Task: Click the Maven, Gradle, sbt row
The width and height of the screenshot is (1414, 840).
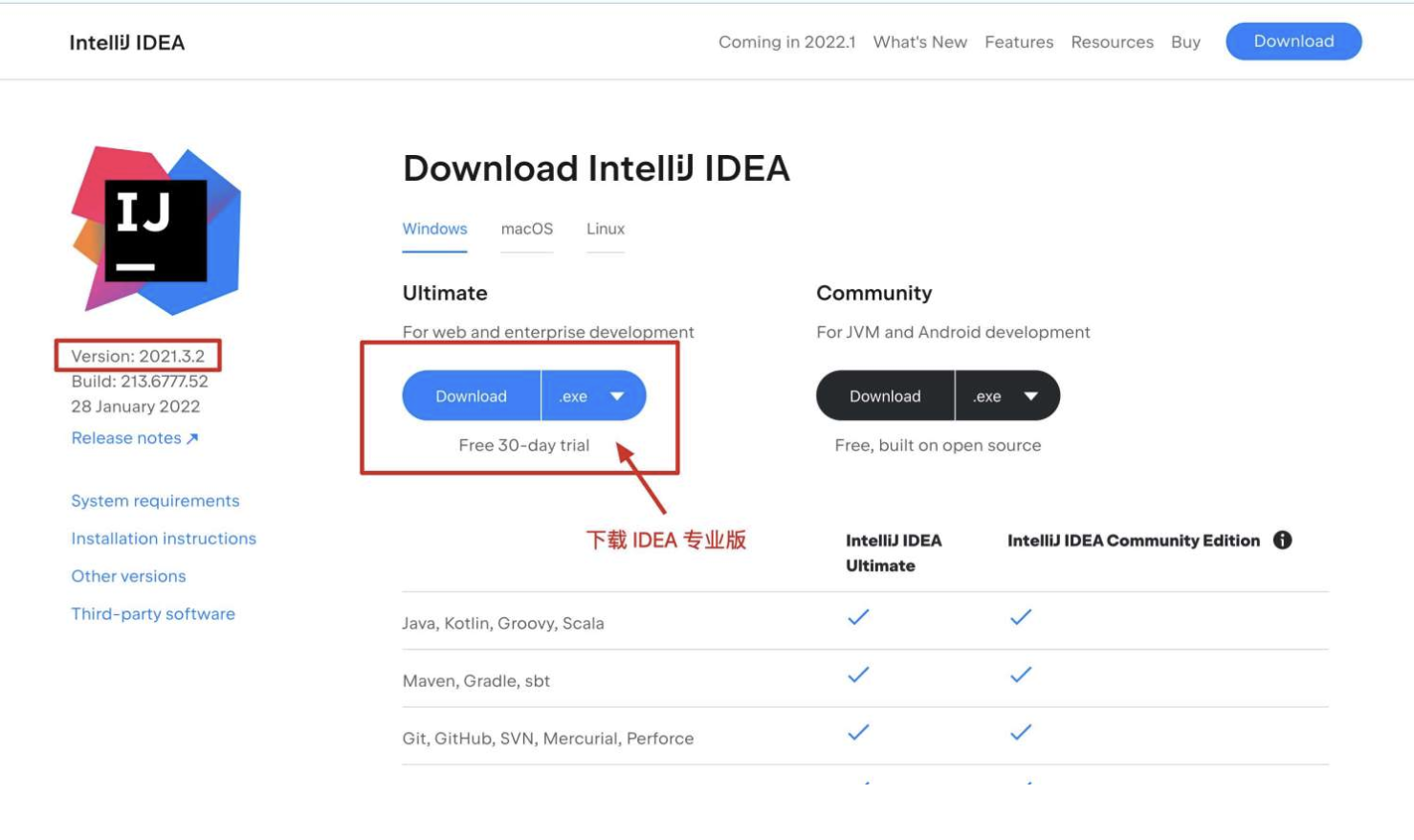Action: tap(865, 679)
